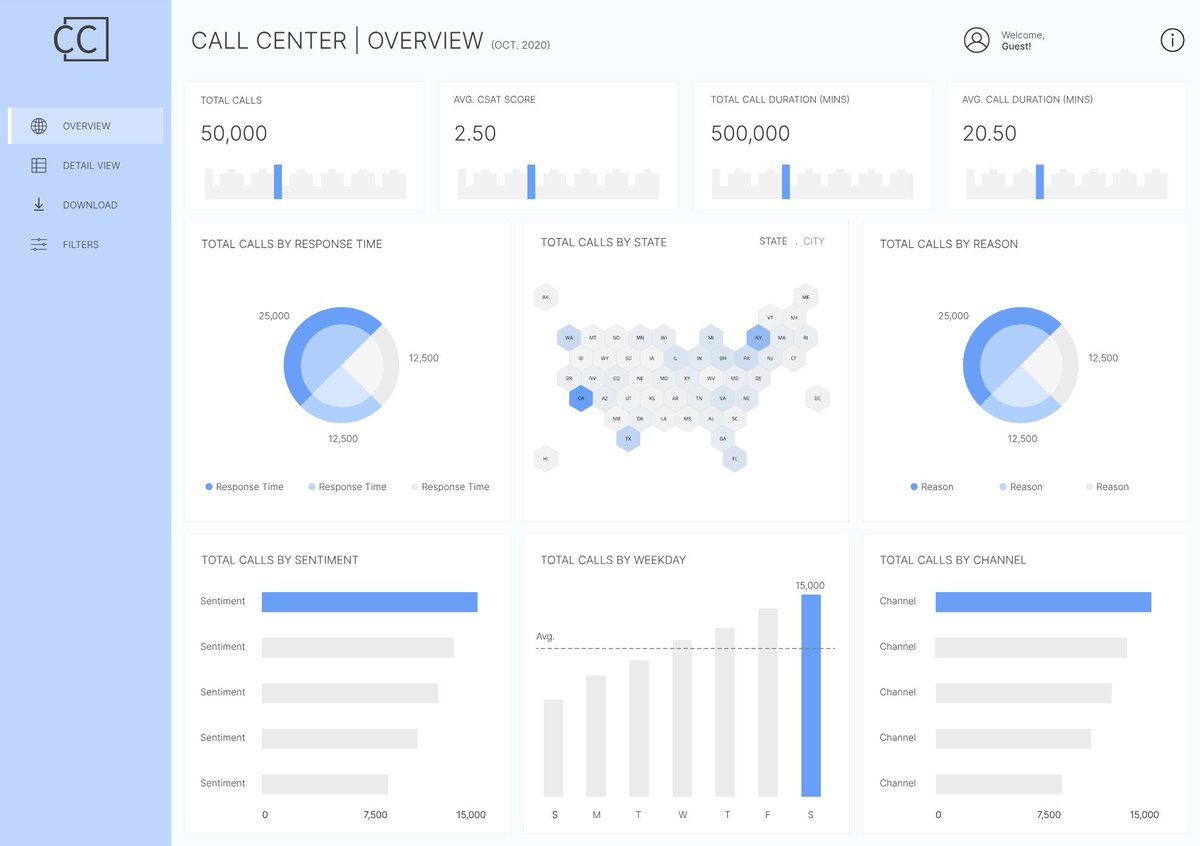The height and width of the screenshot is (846, 1200).
Task: Select the GA hexagon on the map
Action: click(723, 438)
